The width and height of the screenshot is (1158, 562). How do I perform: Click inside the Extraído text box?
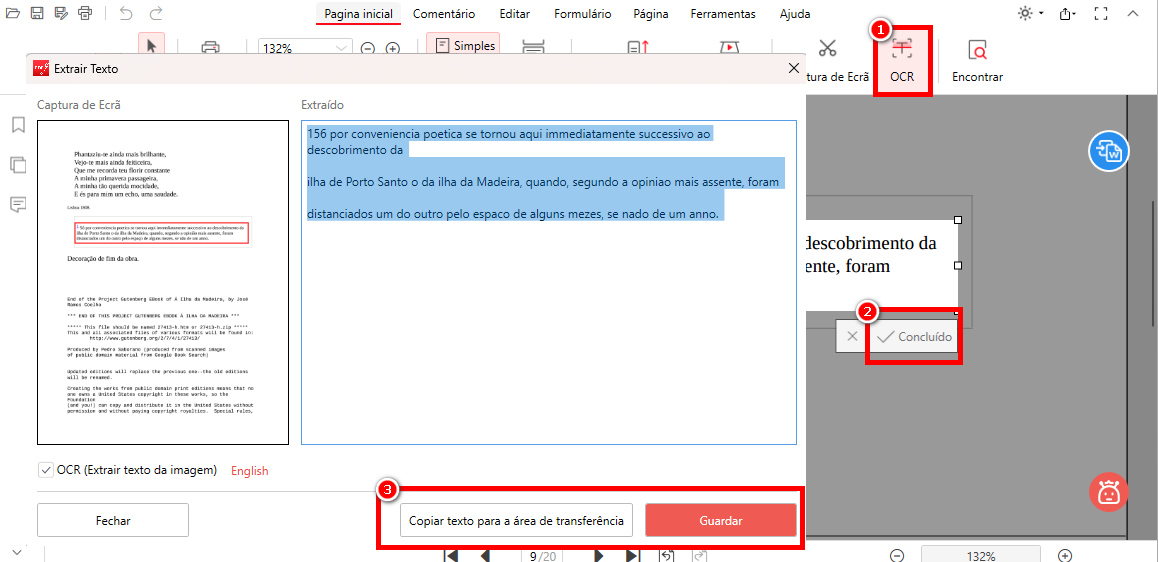[x=549, y=283]
